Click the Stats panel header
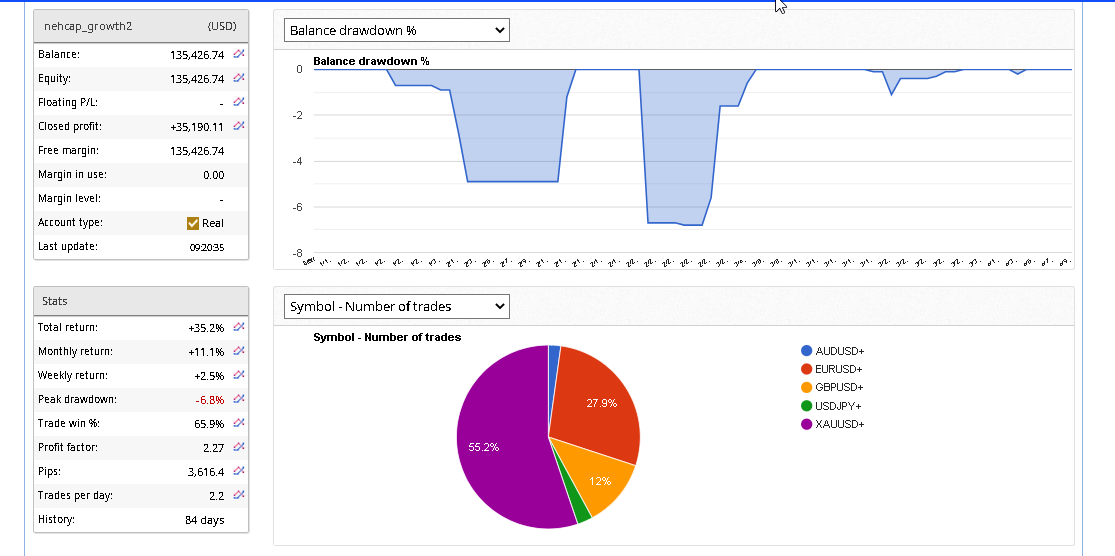The image size is (1115, 556). [140, 301]
